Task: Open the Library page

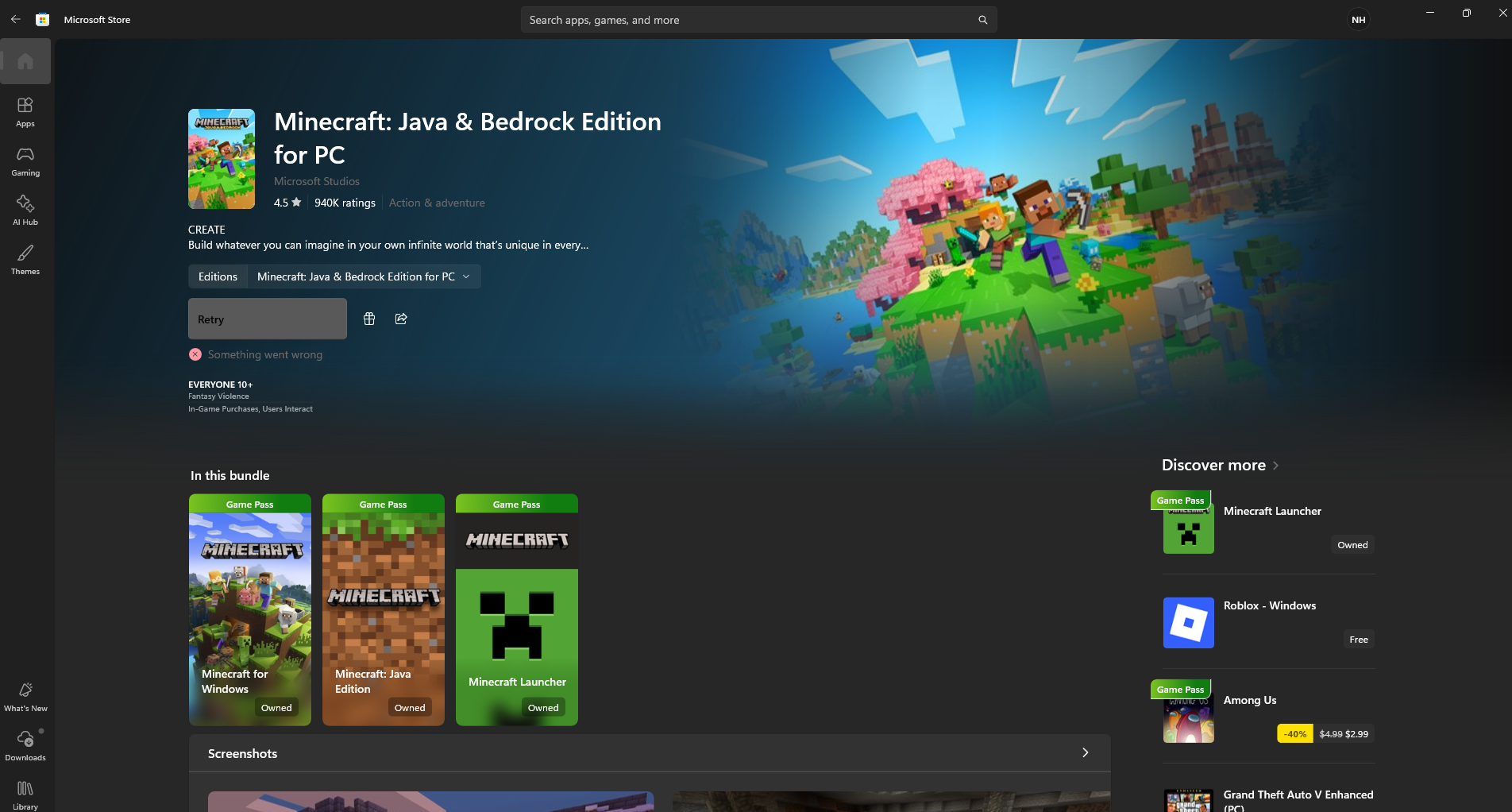Action: (25, 795)
